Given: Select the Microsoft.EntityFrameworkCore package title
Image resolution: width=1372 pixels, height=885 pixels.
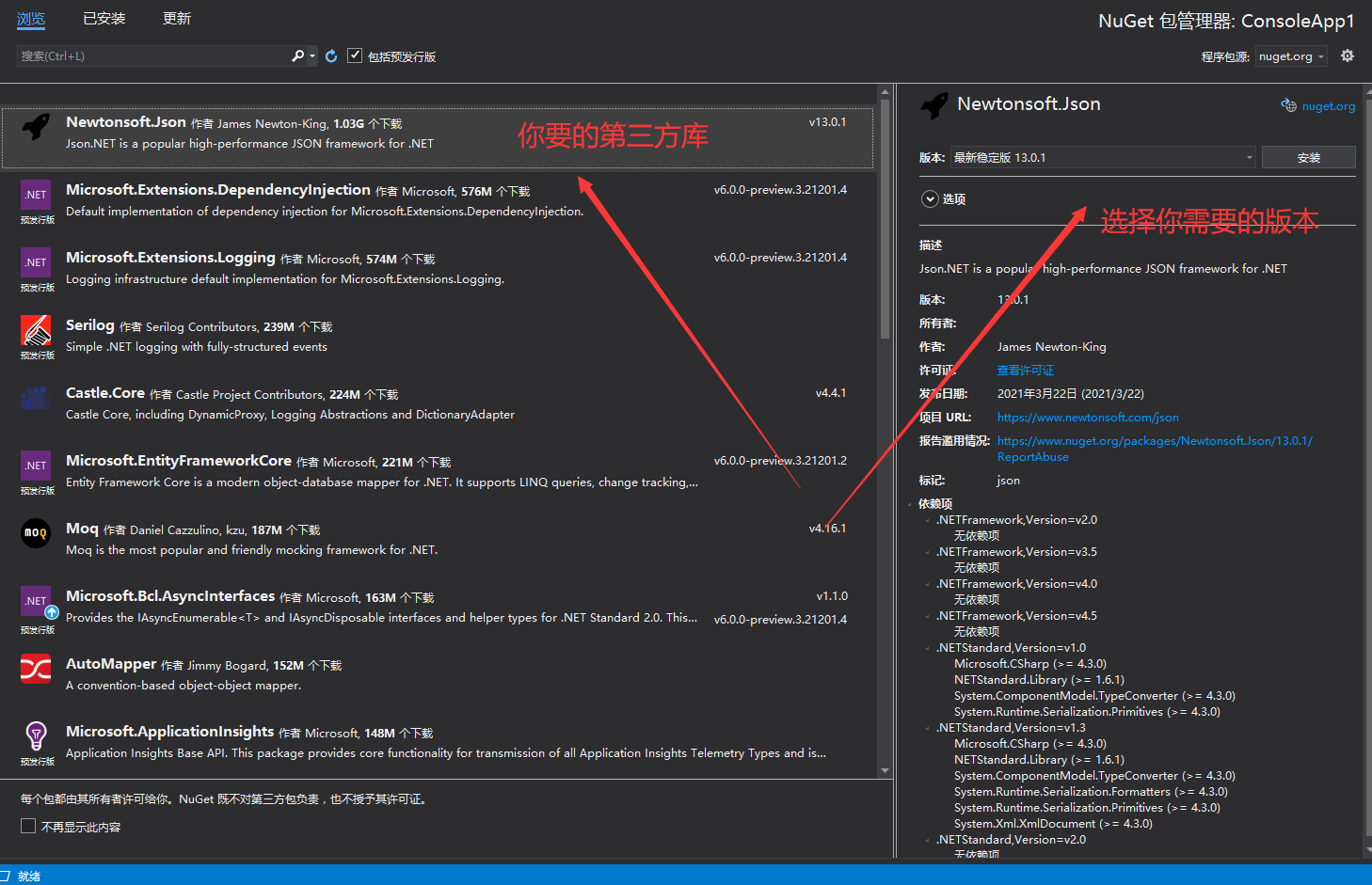Looking at the screenshot, I should coord(179,461).
